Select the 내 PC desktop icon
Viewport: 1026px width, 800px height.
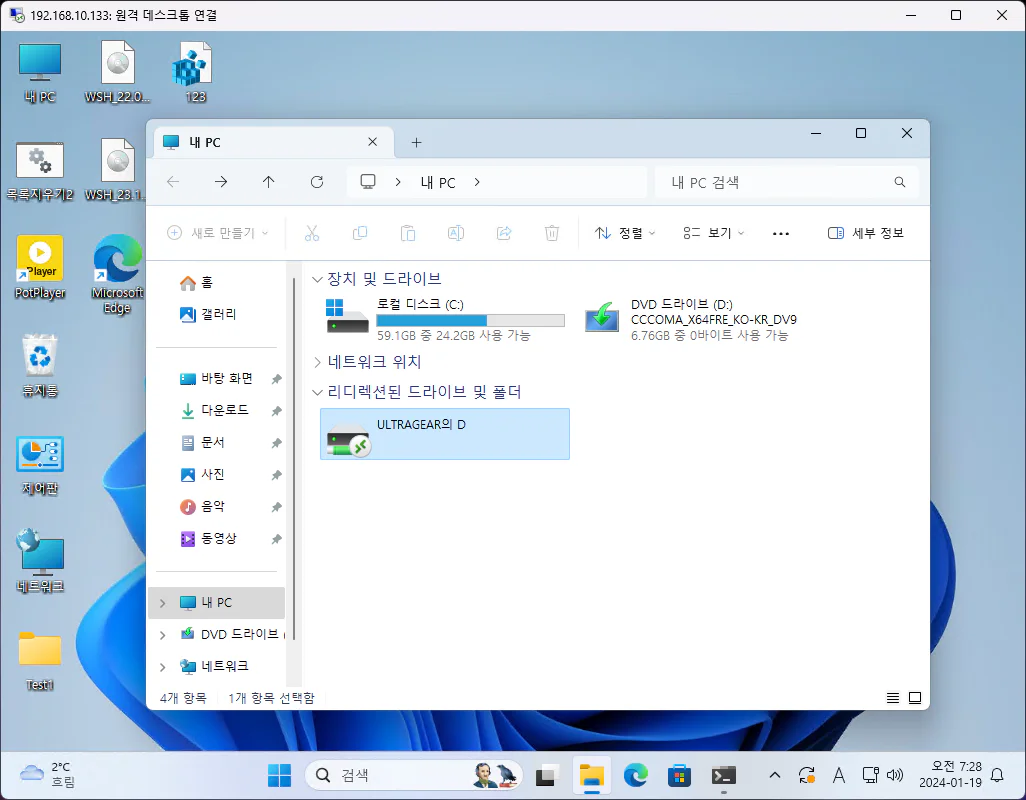40,73
